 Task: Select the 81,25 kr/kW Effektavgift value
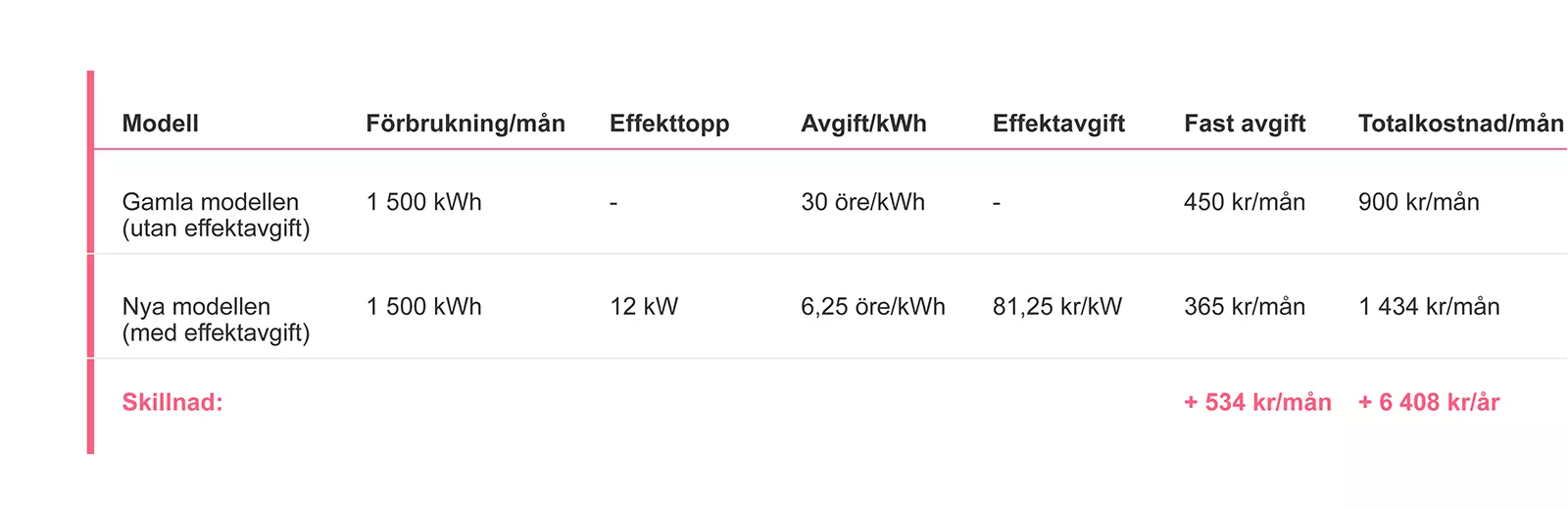[x=1056, y=307]
